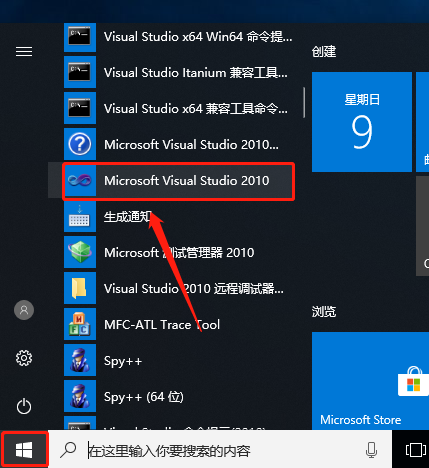
Task: Click the 创建 tile group header
Action: (x=324, y=52)
